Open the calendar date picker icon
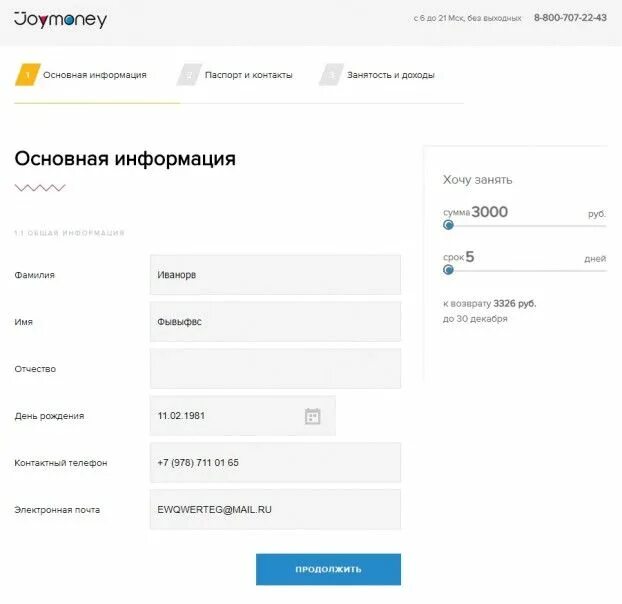Screen dimensions: 622x604 [x=313, y=416]
